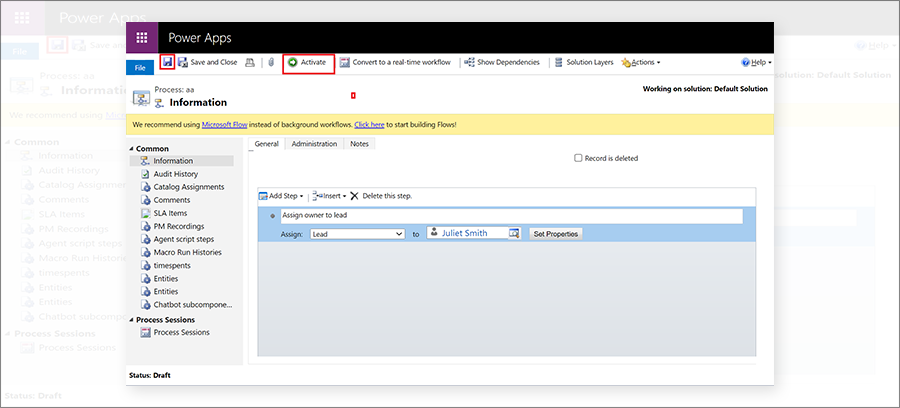Open the Insert dropdown menu
The width and height of the screenshot is (900, 408).
(330, 196)
